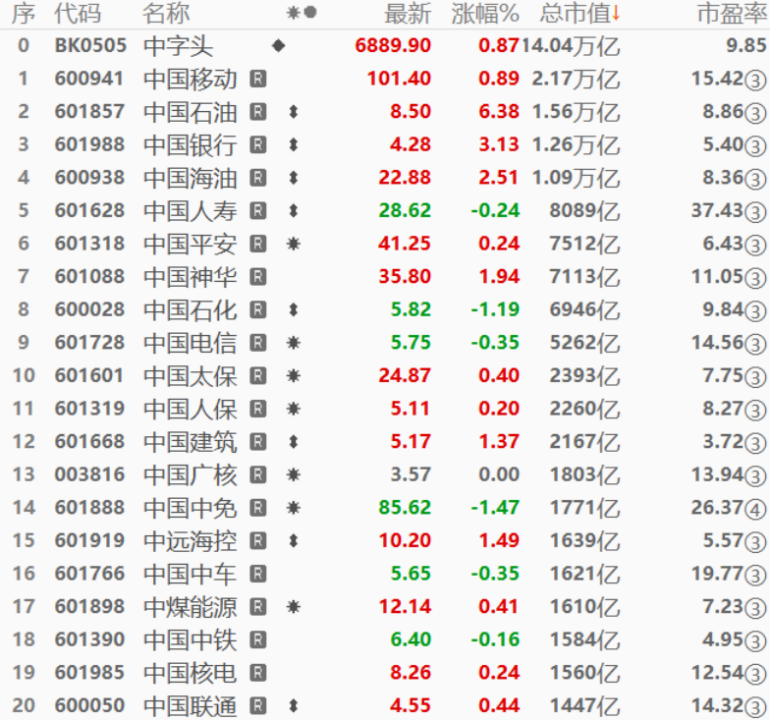Click the star marker in 中煤能源 row
The height and width of the screenshot is (720, 770).
(293, 607)
